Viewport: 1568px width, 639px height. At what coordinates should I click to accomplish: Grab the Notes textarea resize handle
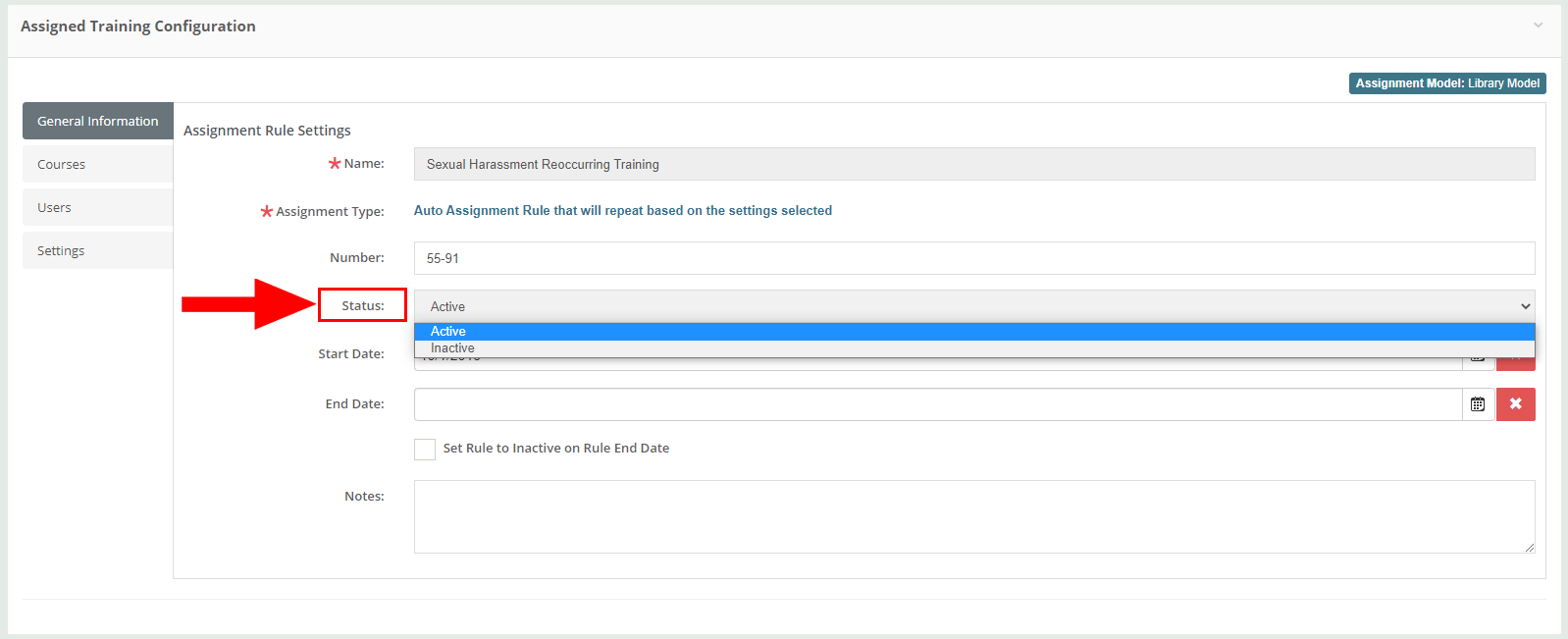point(1529,547)
